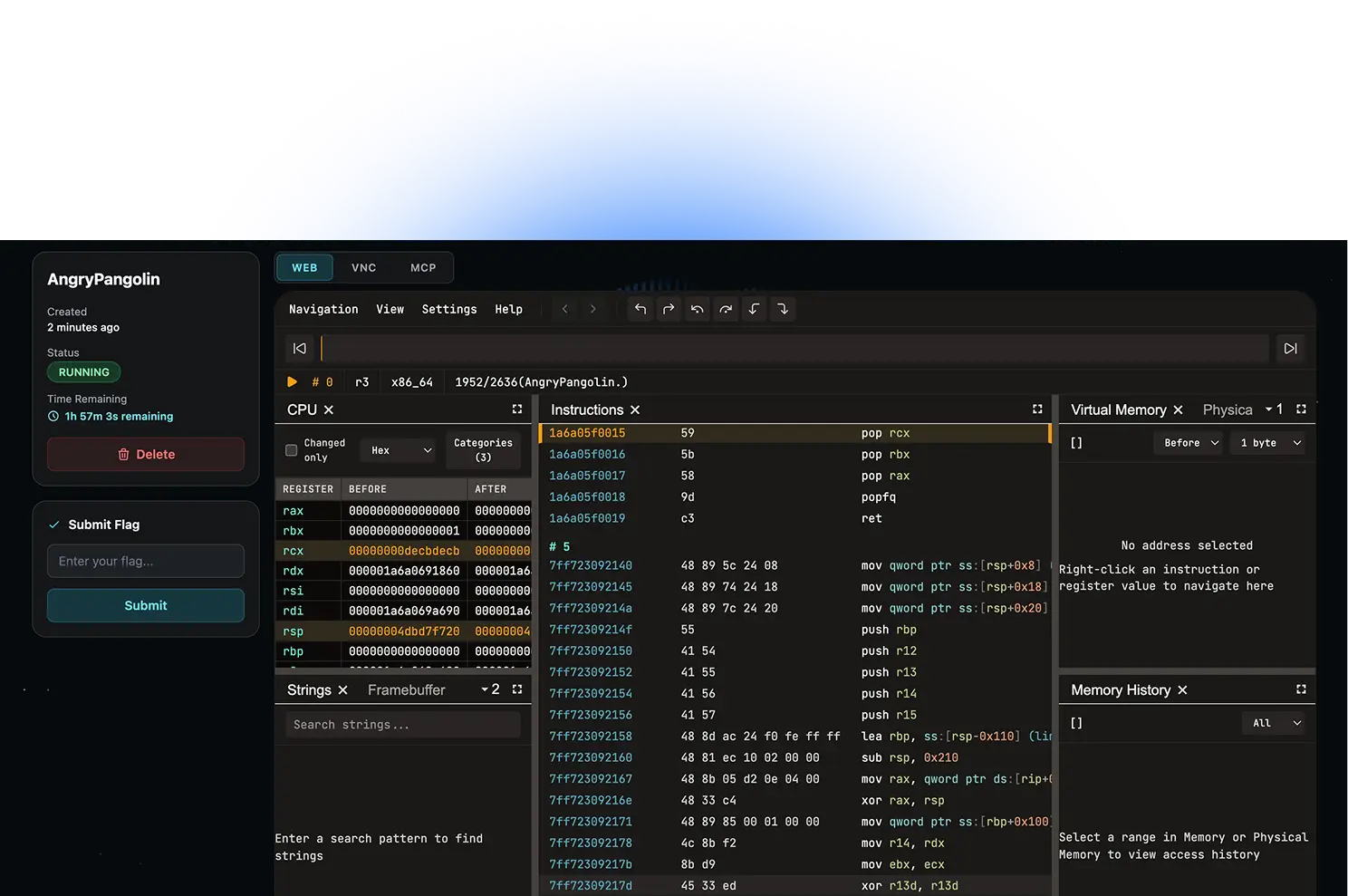Maximize the Memory History panel
The image size is (1348, 896).
pyautogui.click(x=1302, y=689)
